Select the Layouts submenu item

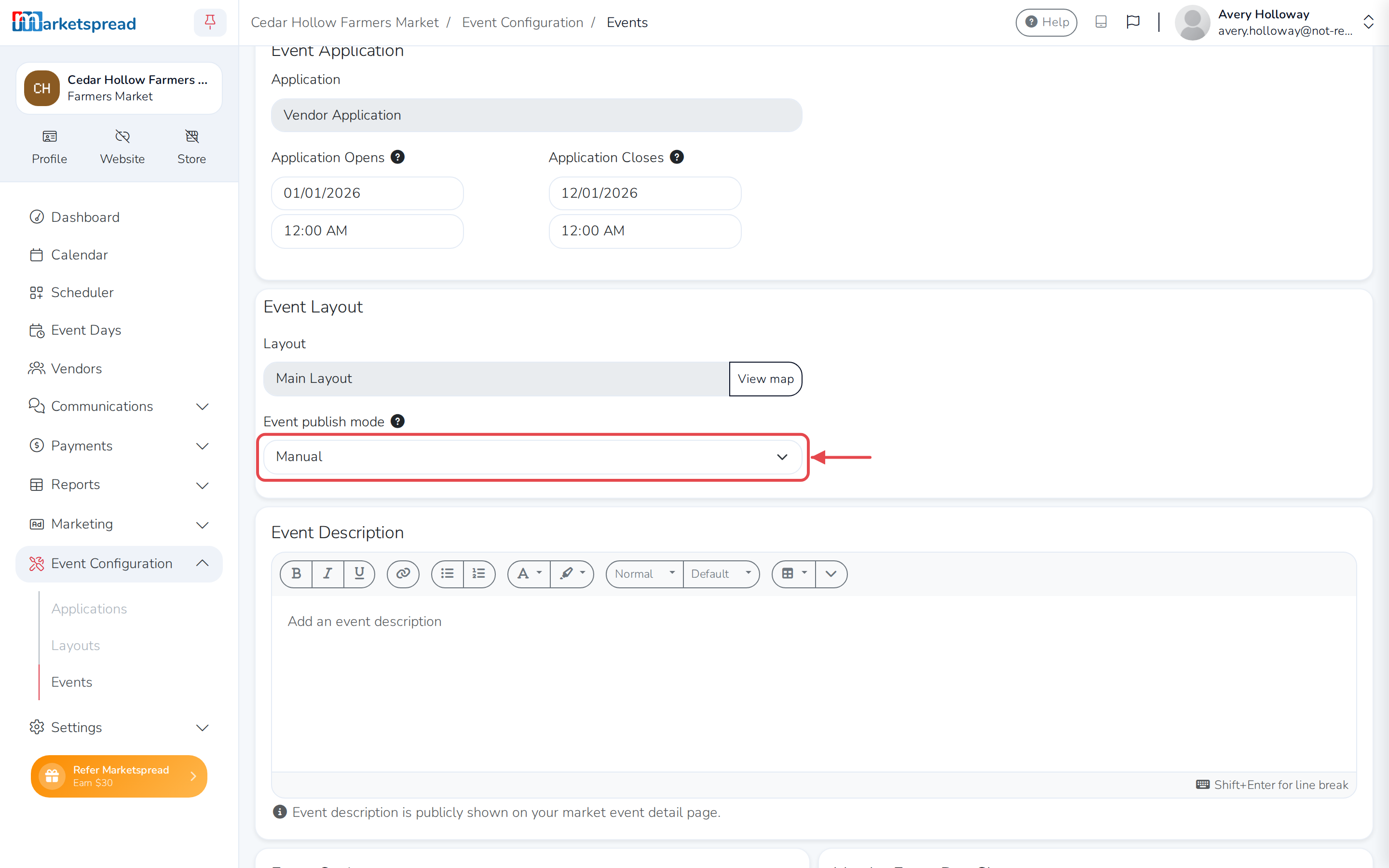(76, 646)
